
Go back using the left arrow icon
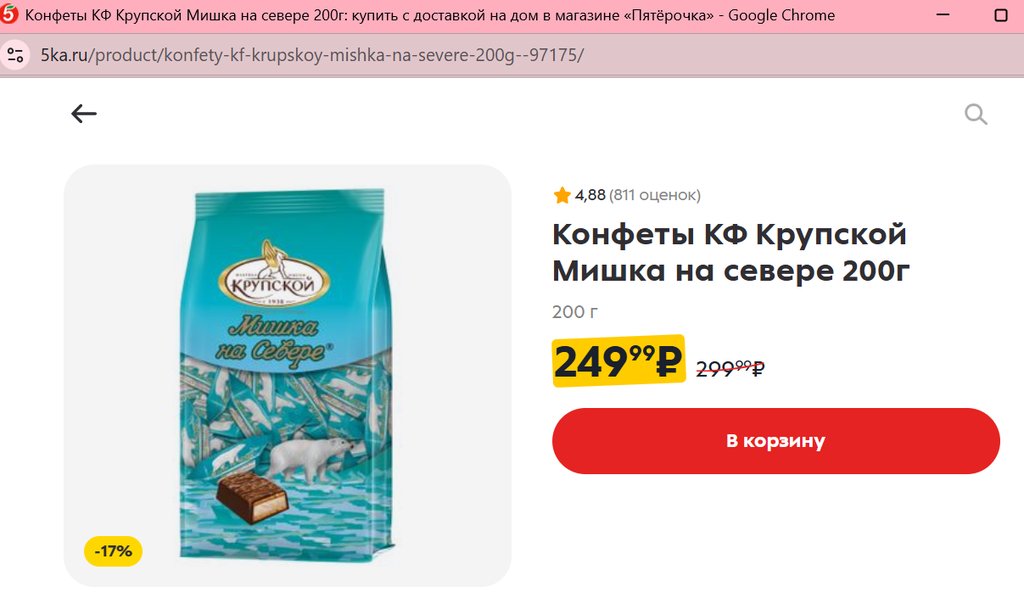(x=84, y=114)
